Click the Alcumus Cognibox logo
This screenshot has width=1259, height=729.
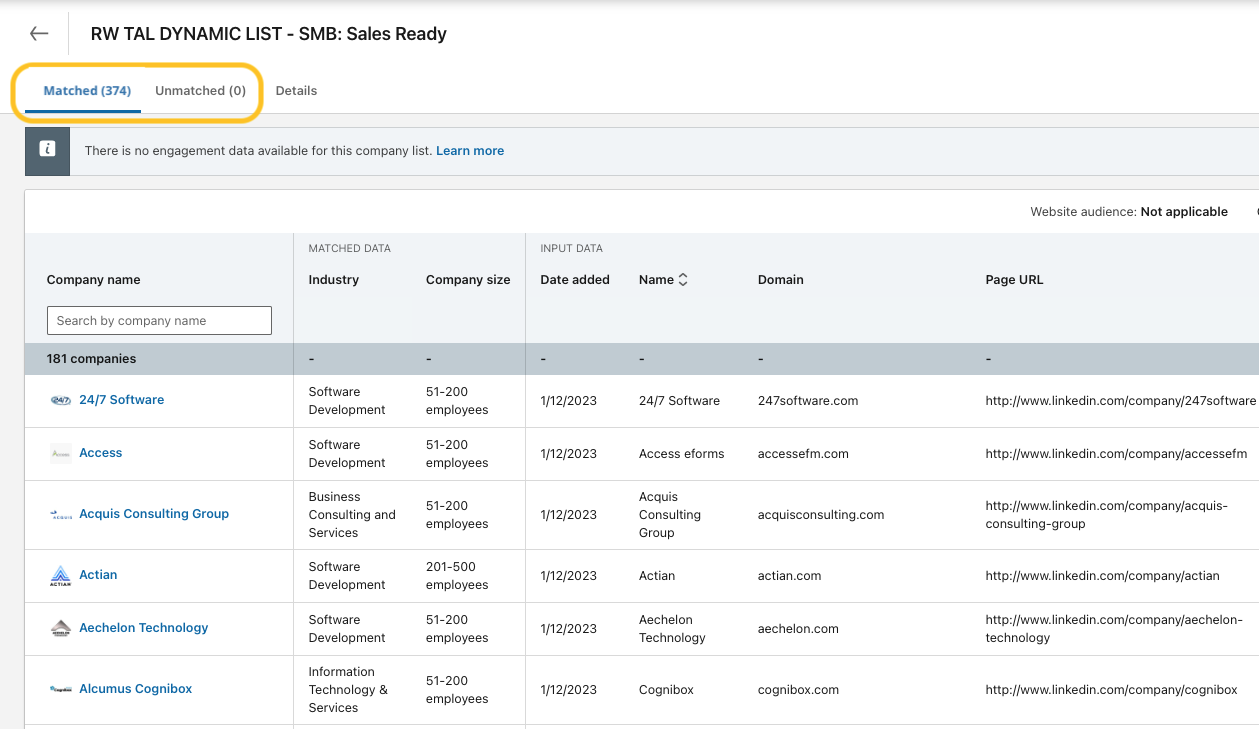point(61,689)
